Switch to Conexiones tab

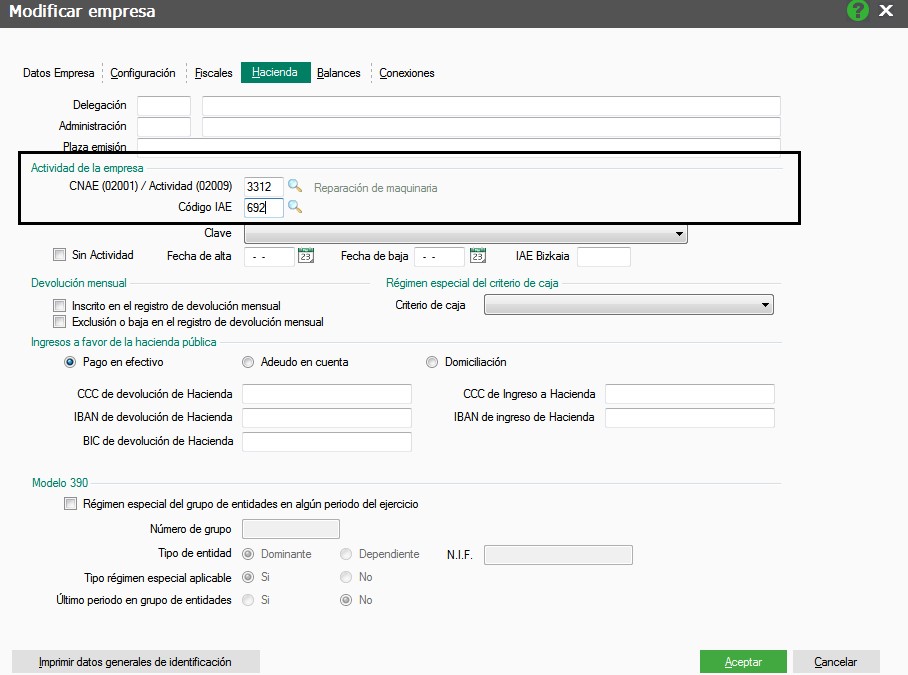tap(407, 73)
